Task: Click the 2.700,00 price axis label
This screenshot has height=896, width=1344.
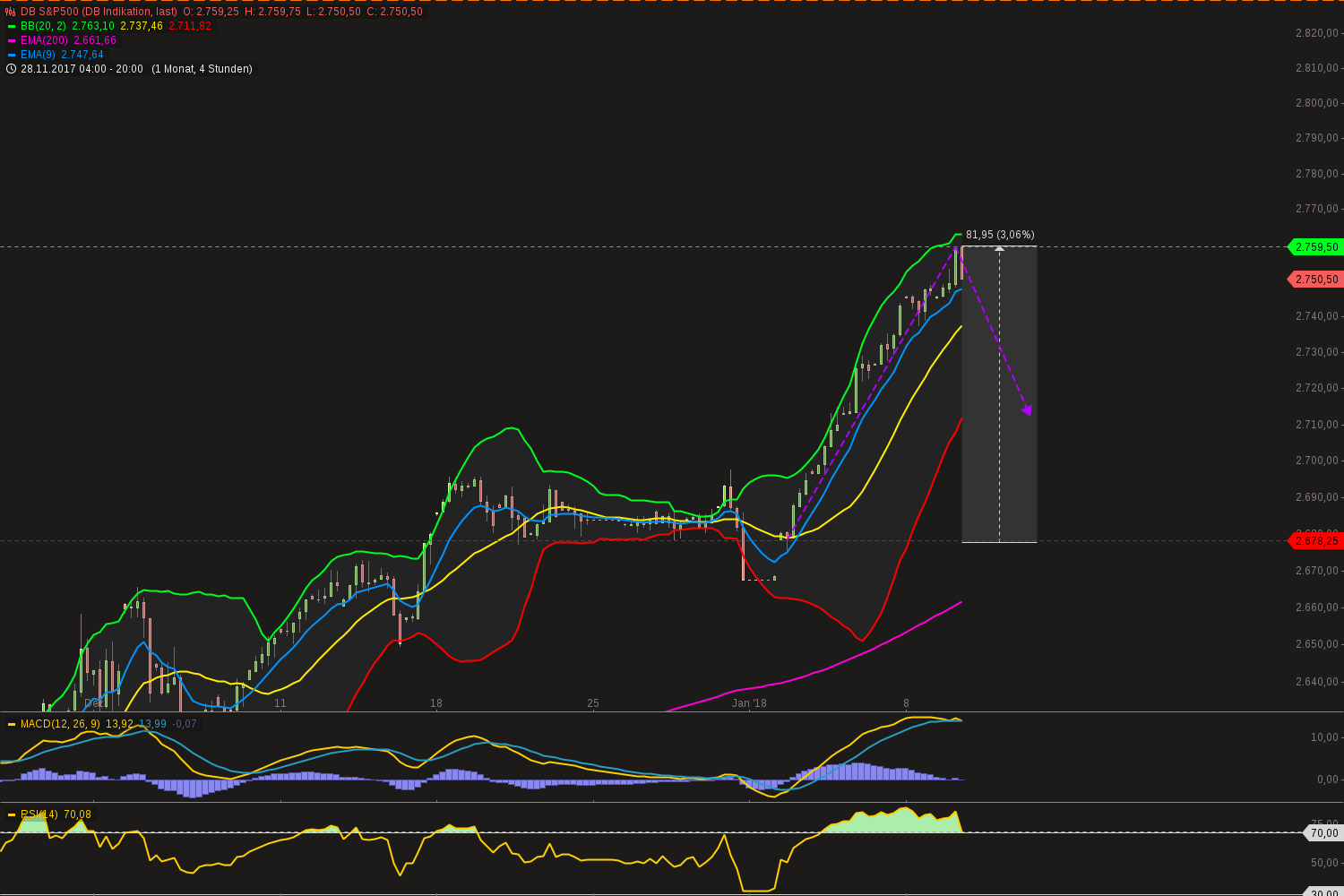Action: coord(1317,461)
